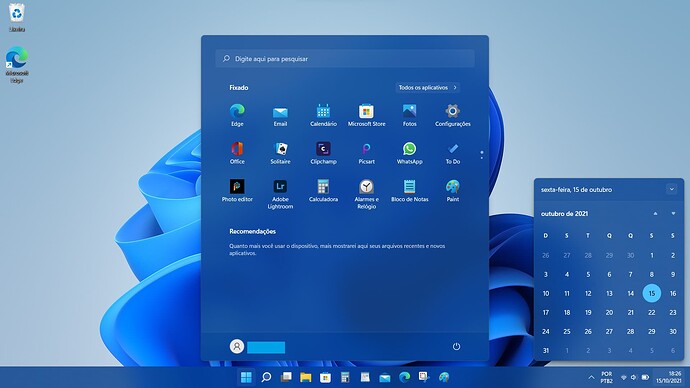
Task: Open Calculator on the taskbar
Action: pyautogui.click(x=345, y=377)
